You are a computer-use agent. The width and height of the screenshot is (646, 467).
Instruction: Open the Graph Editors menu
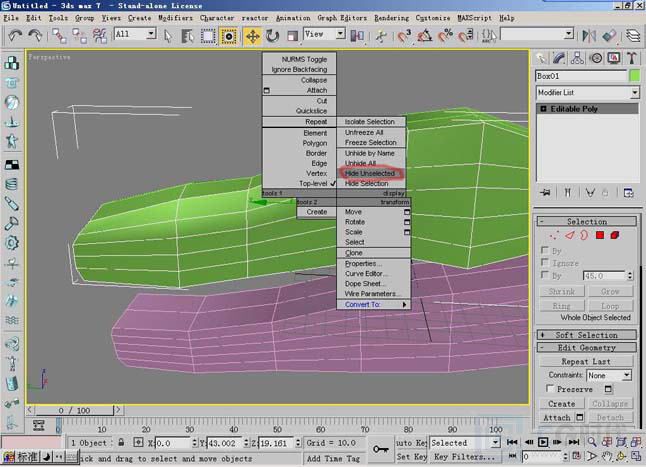point(342,18)
